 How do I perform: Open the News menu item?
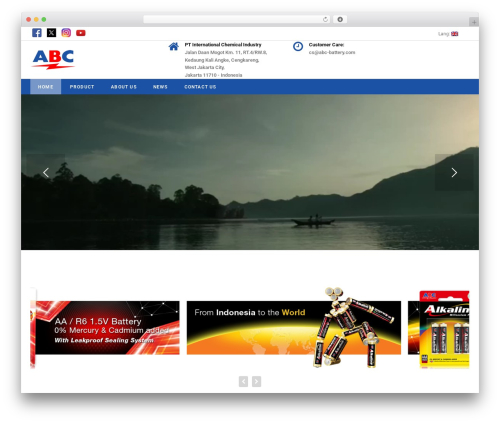coord(160,87)
